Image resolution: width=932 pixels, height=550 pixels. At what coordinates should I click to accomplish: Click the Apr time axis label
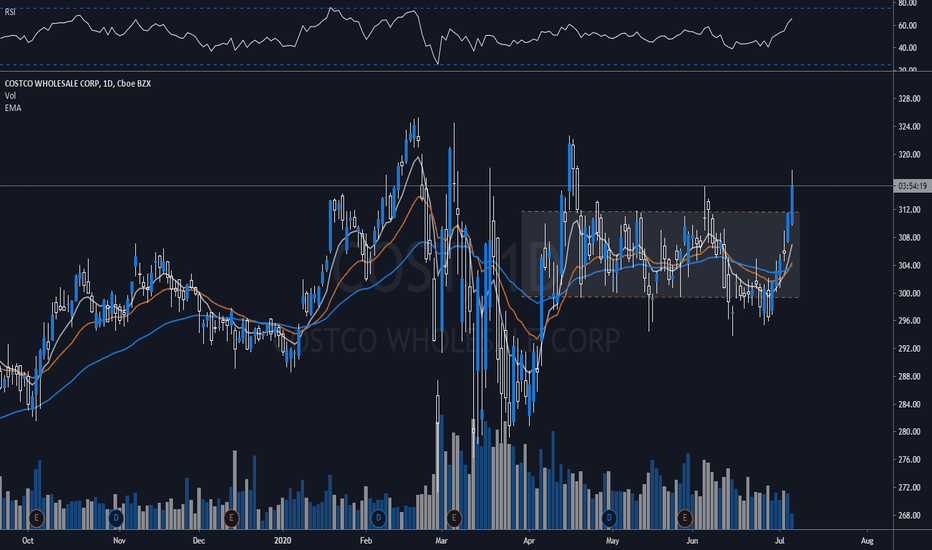[x=528, y=541]
